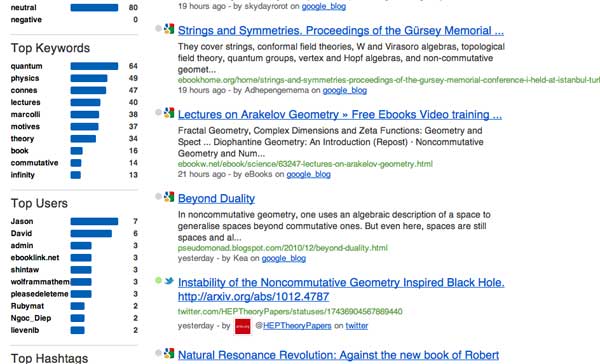Click Twitter bird icon beside Instability result
This screenshot has height=364, width=600.
(x=169, y=281)
